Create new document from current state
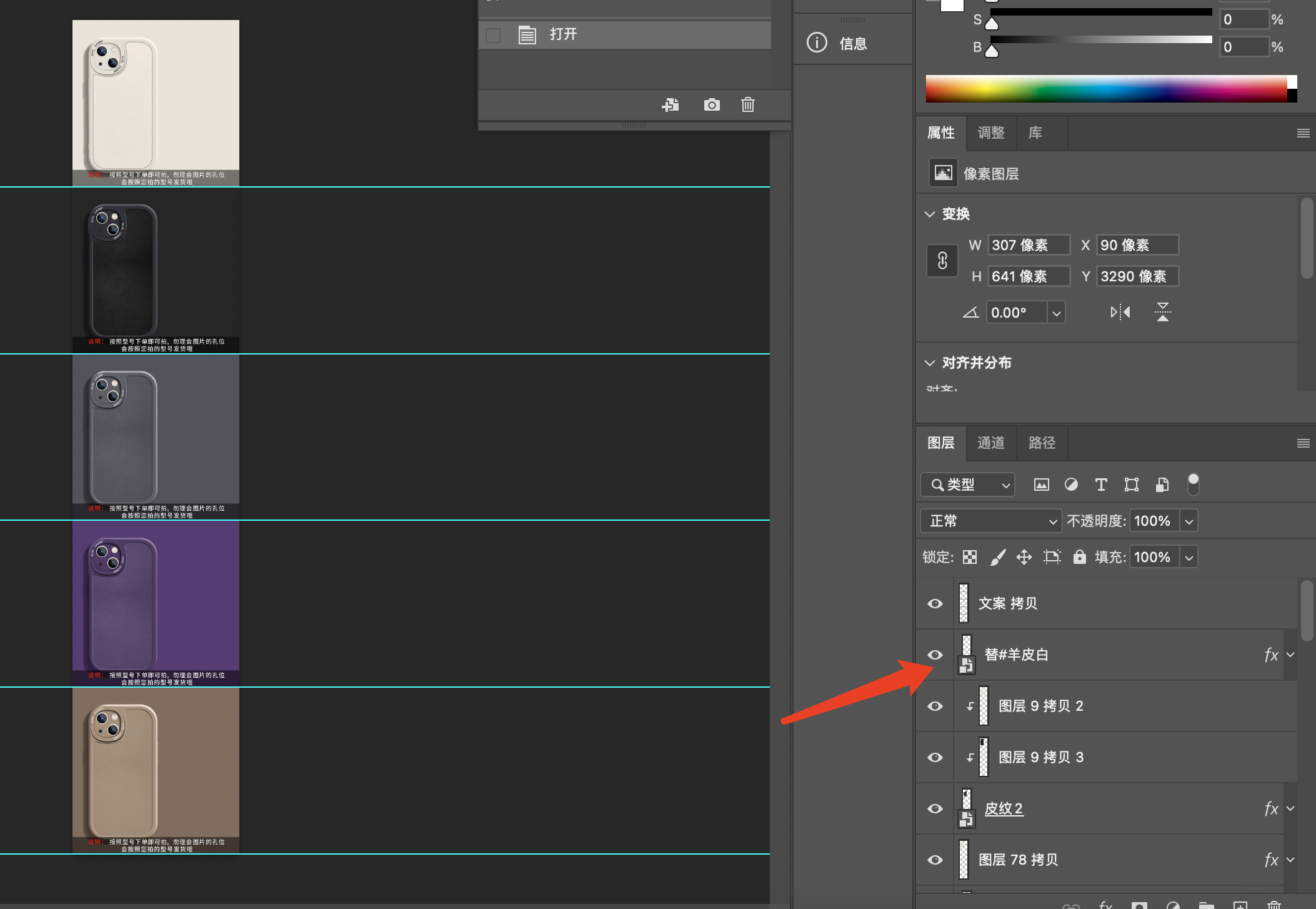 [x=670, y=105]
